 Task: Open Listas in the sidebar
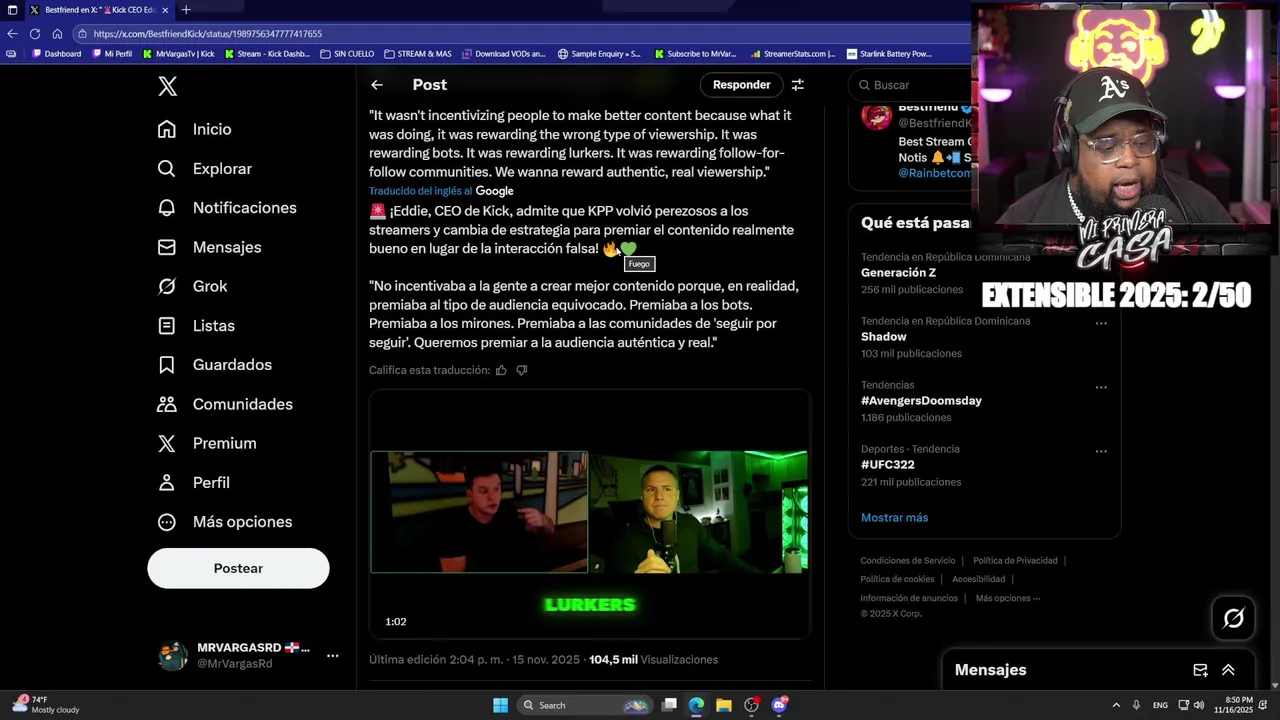click(x=196, y=326)
